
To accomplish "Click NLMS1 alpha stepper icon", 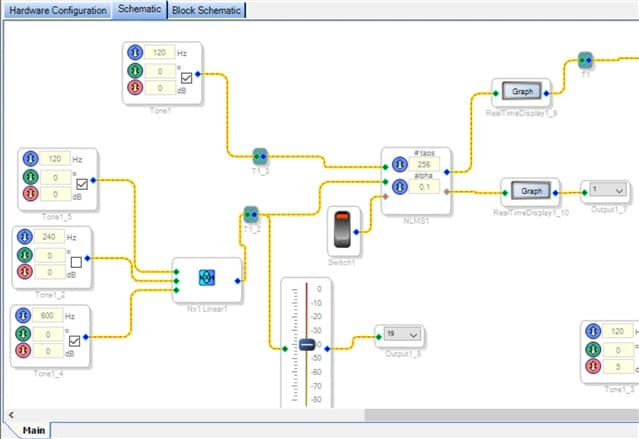I will (400, 187).
